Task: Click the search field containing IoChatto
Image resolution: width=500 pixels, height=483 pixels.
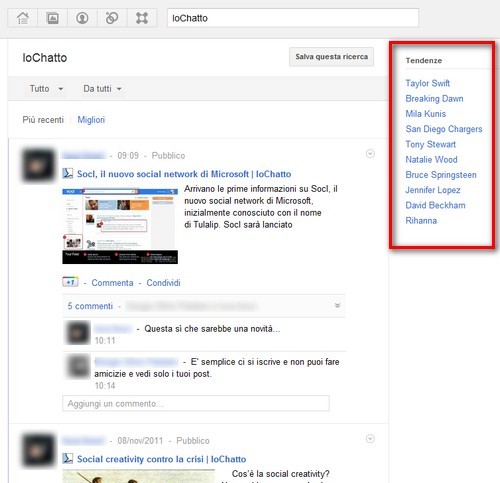Action: pos(293,18)
